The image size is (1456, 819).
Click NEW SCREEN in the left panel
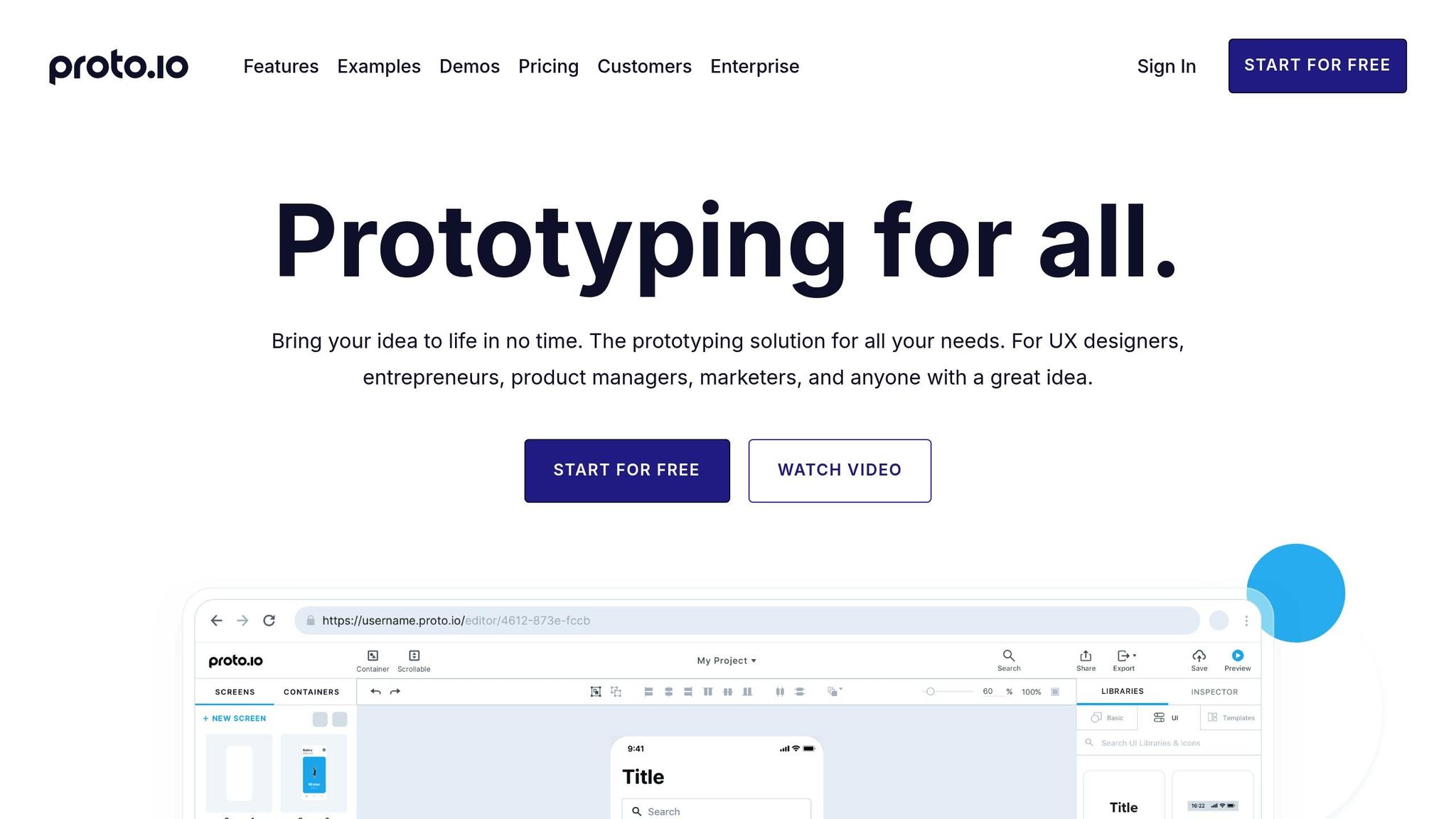click(x=235, y=718)
